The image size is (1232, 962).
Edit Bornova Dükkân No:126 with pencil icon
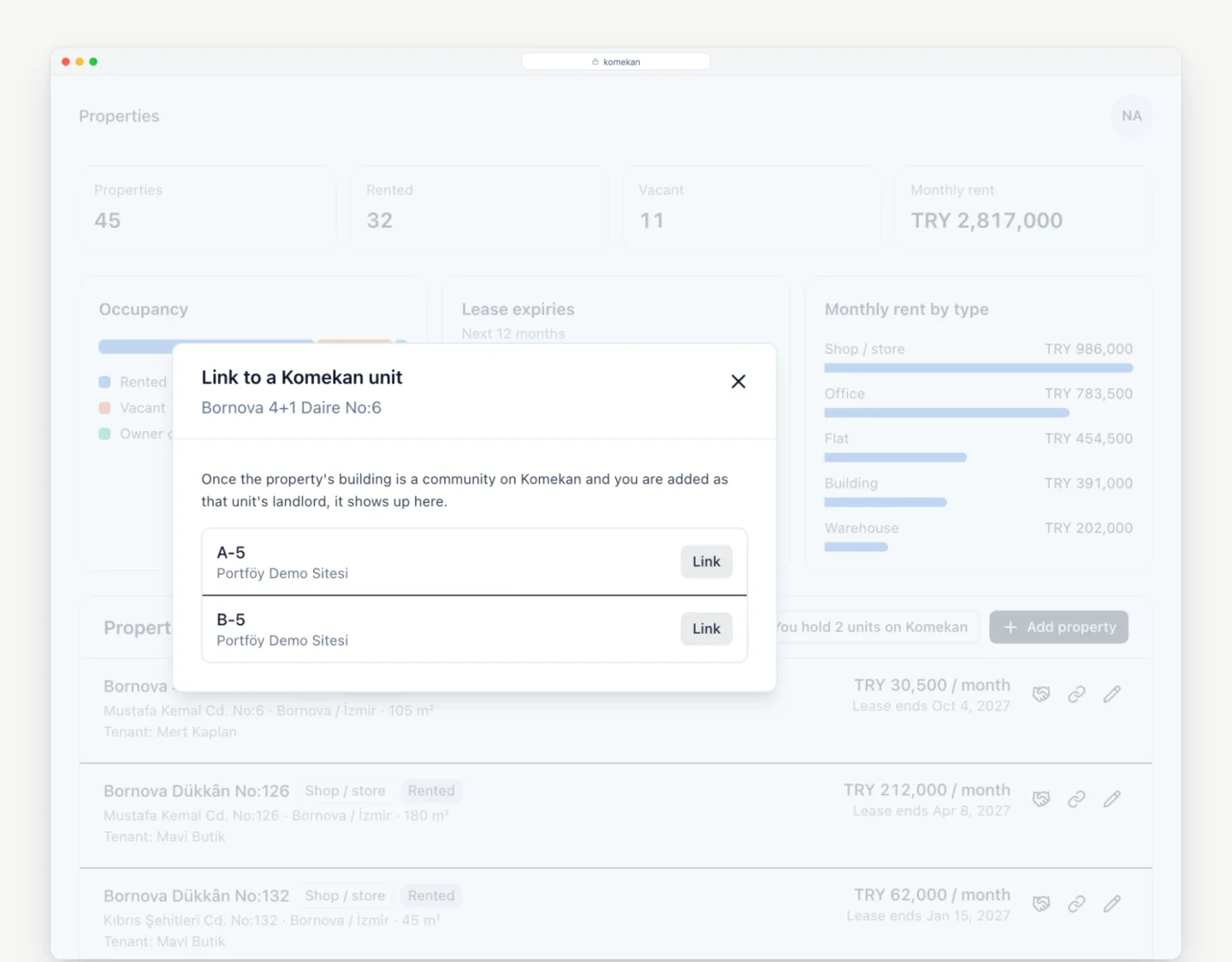[x=1111, y=800]
